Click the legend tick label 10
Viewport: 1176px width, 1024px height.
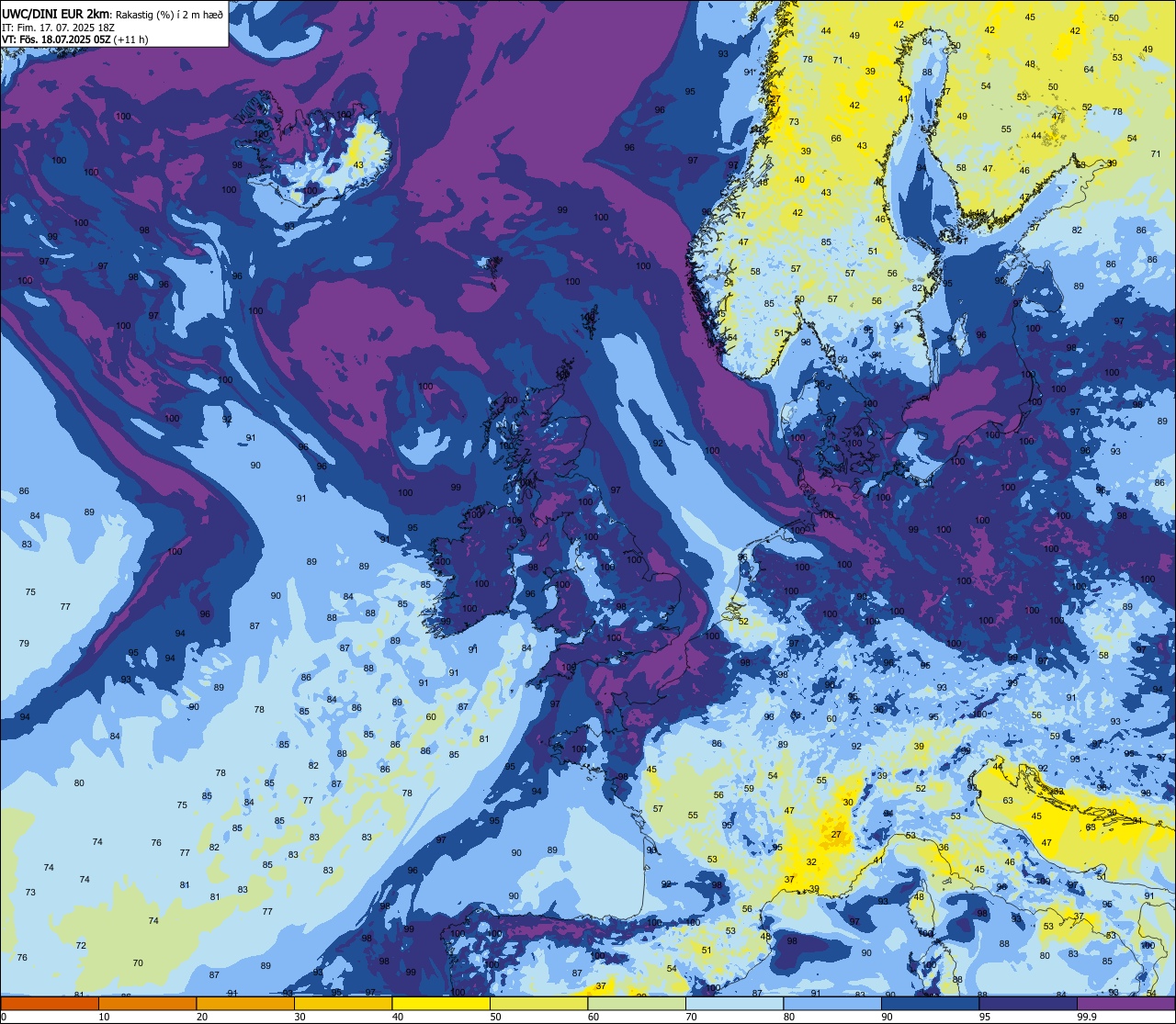point(104,1017)
